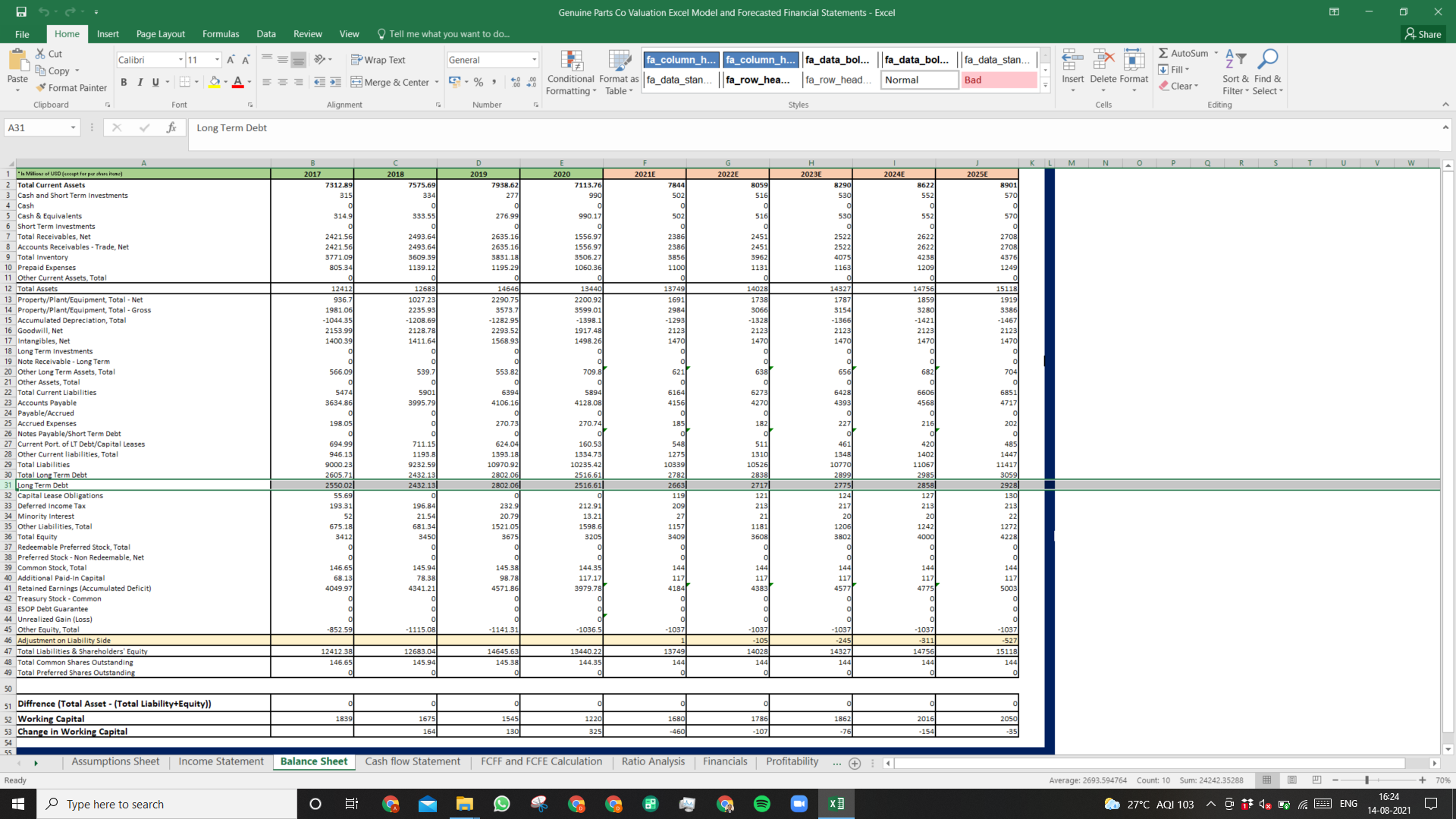
Task: Open Spotify from the taskbar
Action: (x=762, y=804)
